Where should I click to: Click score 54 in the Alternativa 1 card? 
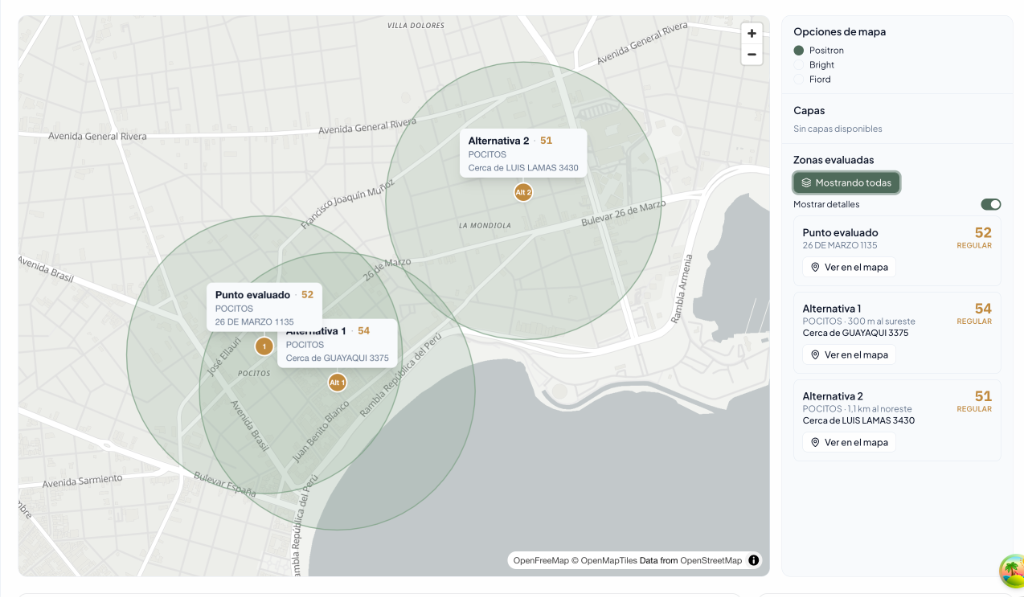(x=983, y=308)
